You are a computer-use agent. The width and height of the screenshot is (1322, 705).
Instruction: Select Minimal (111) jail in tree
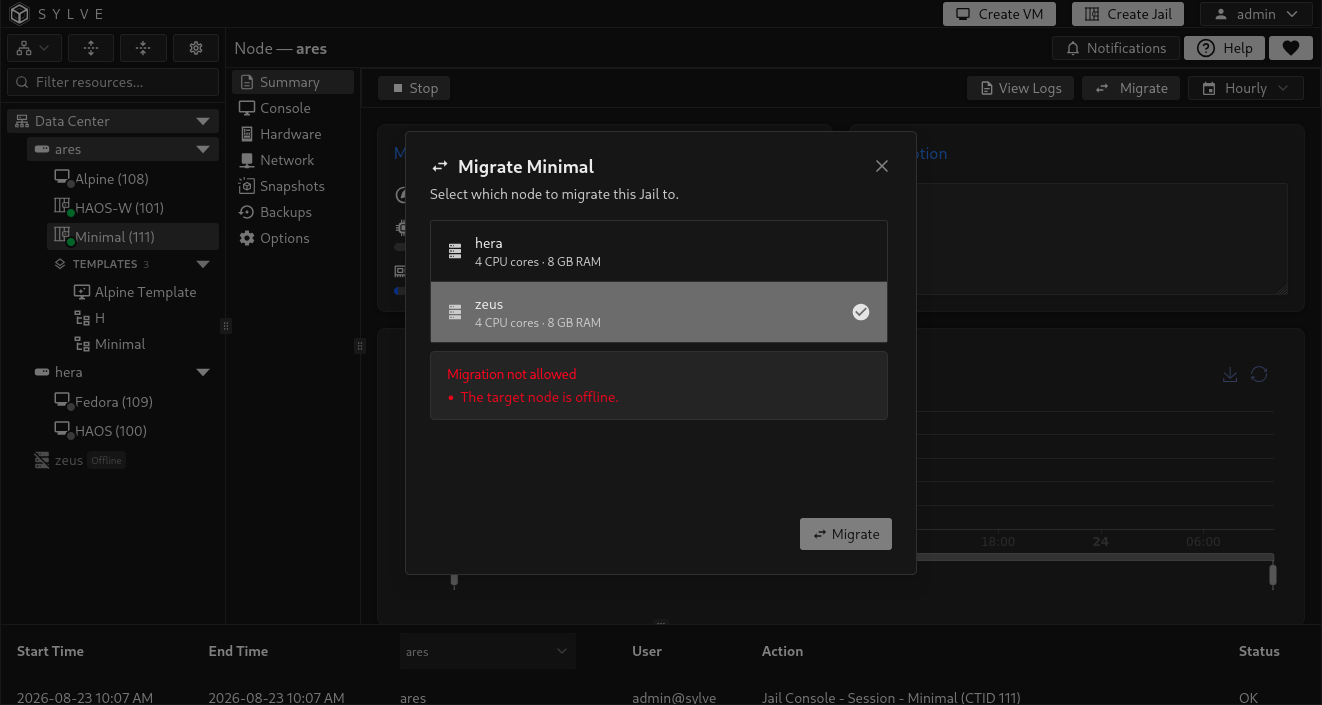(132, 237)
